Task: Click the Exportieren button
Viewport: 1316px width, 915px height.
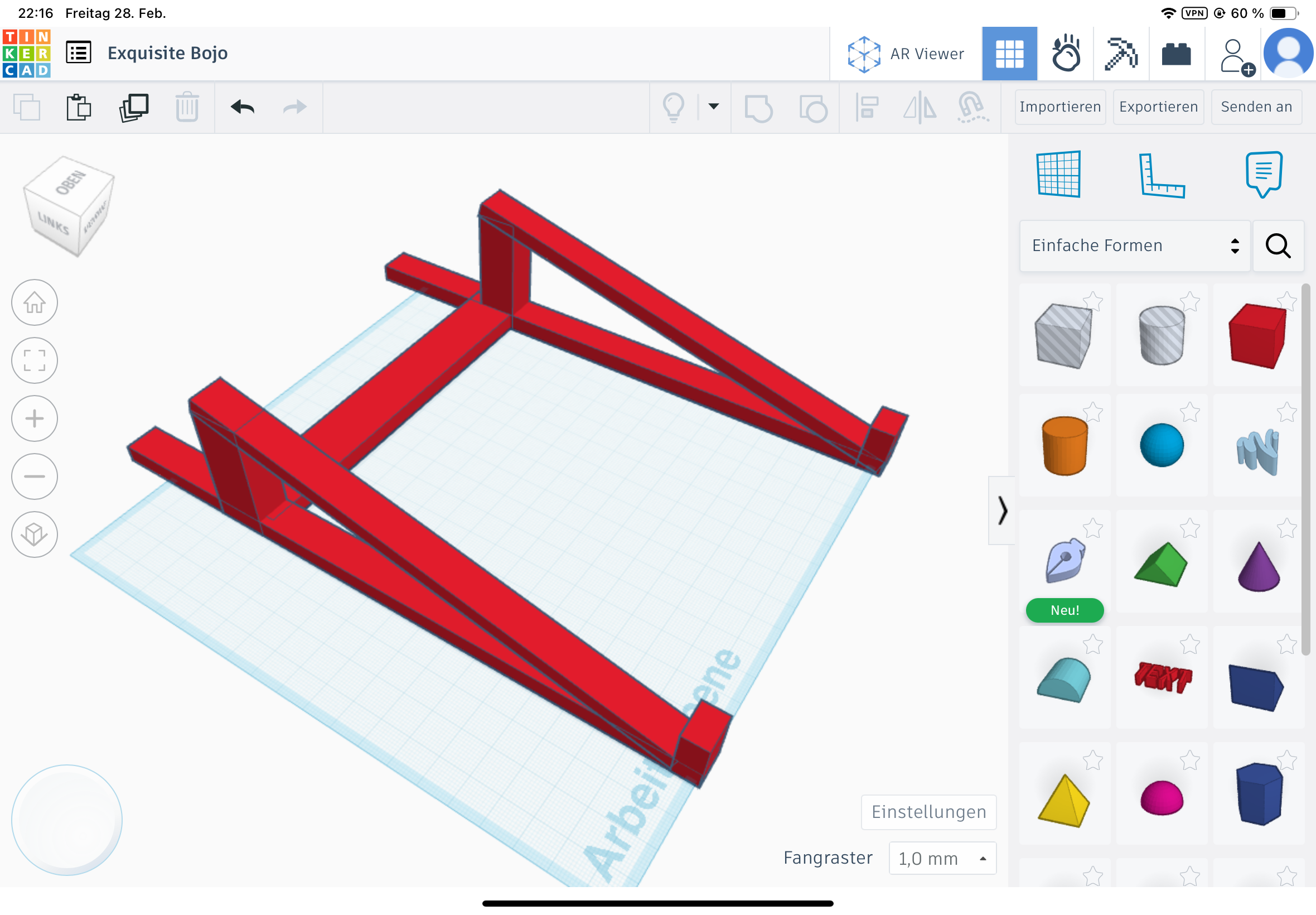Action: pyautogui.click(x=1158, y=107)
